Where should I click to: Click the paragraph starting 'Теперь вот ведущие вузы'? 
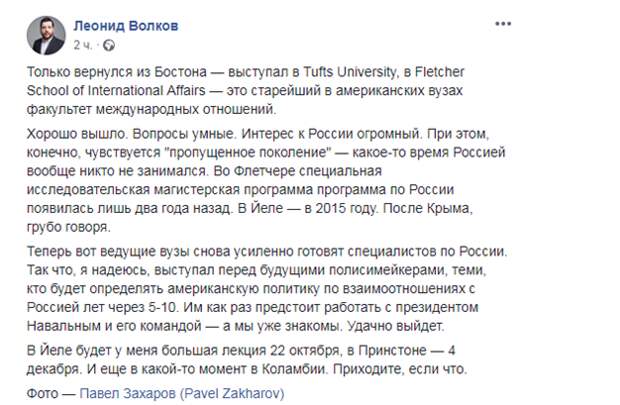pyautogui.click(x=267, y=289)
